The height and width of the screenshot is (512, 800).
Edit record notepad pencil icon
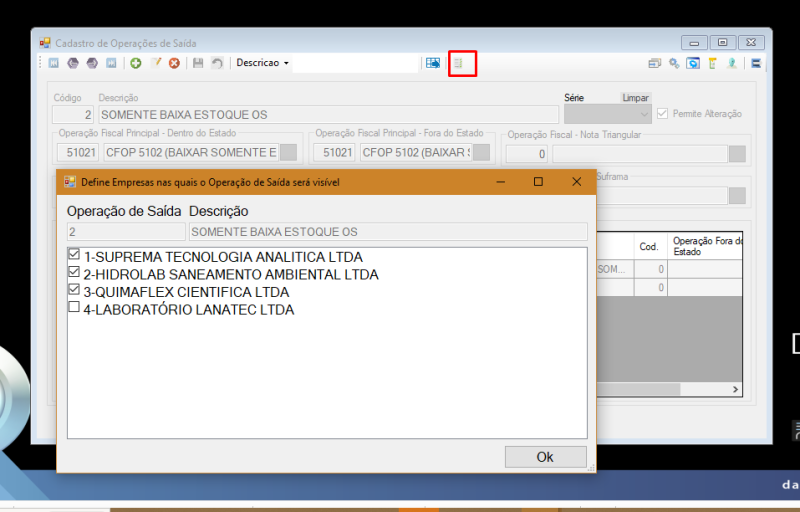(156, 63)
